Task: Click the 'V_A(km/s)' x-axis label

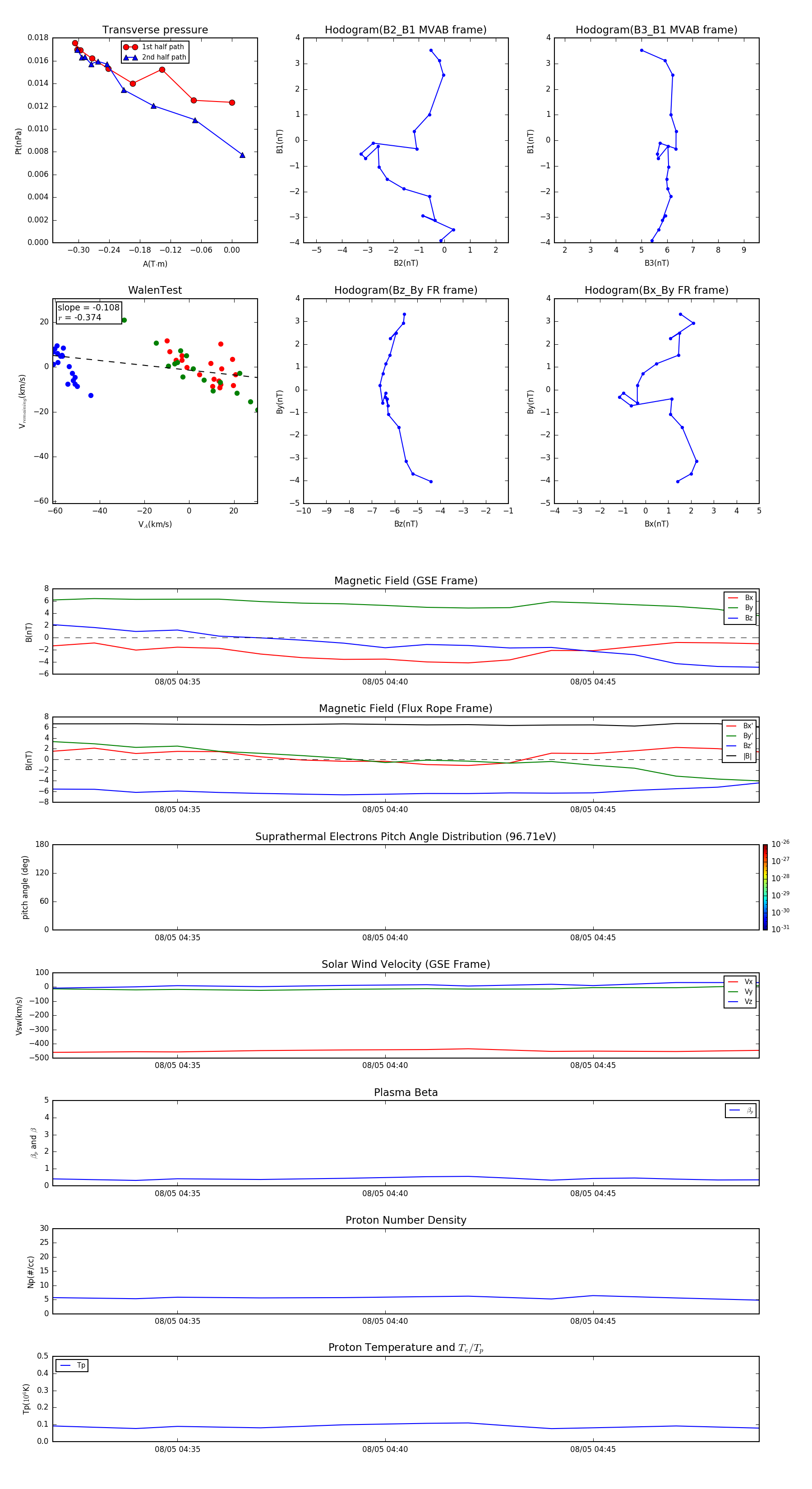Action: click(155, 524)
